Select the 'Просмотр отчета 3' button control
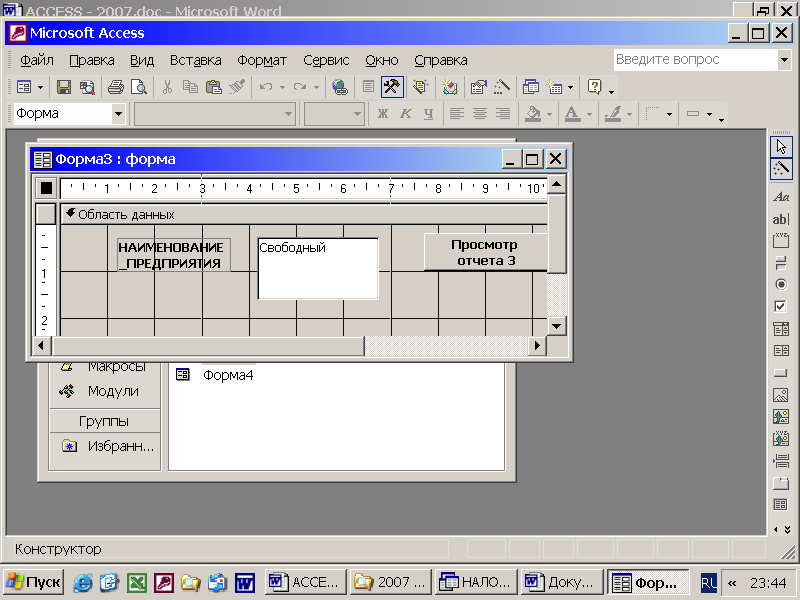This screenshot has height=600, width=800. (485, 252)
